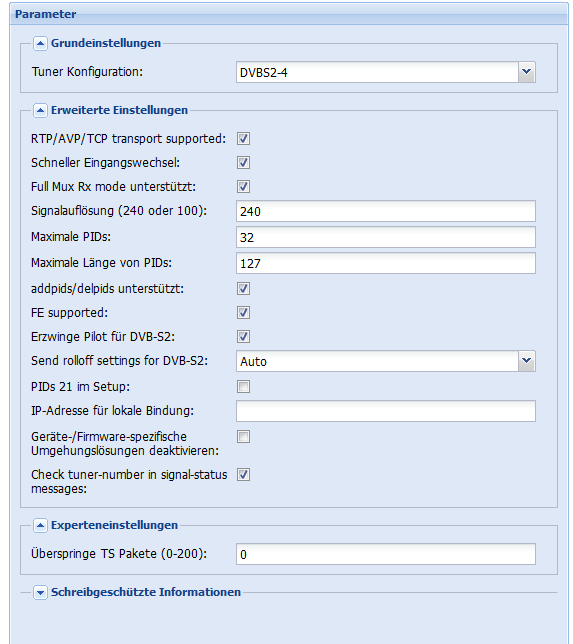Disable Full Mux Rx mode unterstützt
Image resolution: width=573 pixels, height=644 pixels.
(243, 186)
